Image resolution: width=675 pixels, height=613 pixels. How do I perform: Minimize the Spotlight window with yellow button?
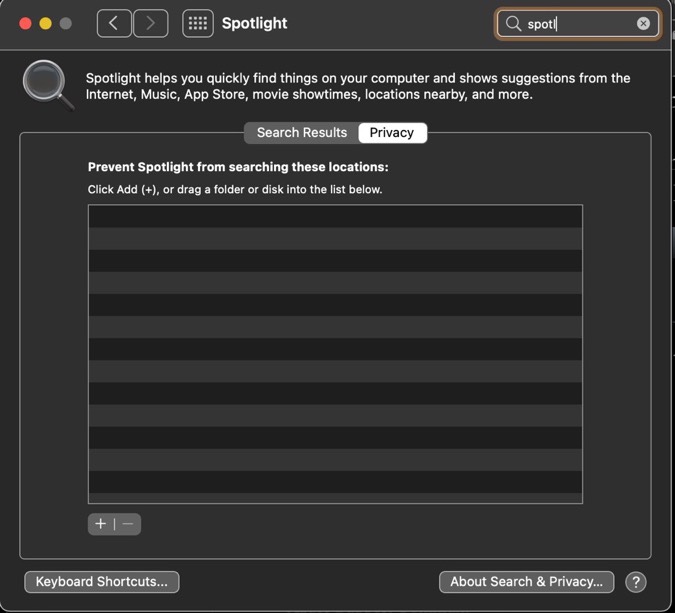pyautogui.click(x=46, y=23)
